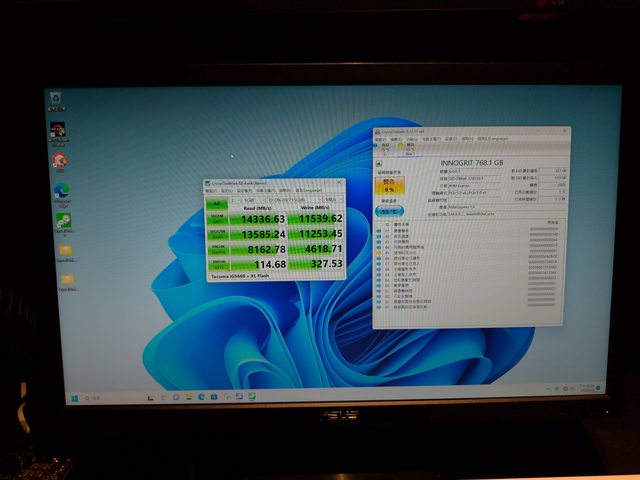Screen dimensions: 640x480
Task: Run the RND4K Q1T1 test
Action: [x=217, y=264]
